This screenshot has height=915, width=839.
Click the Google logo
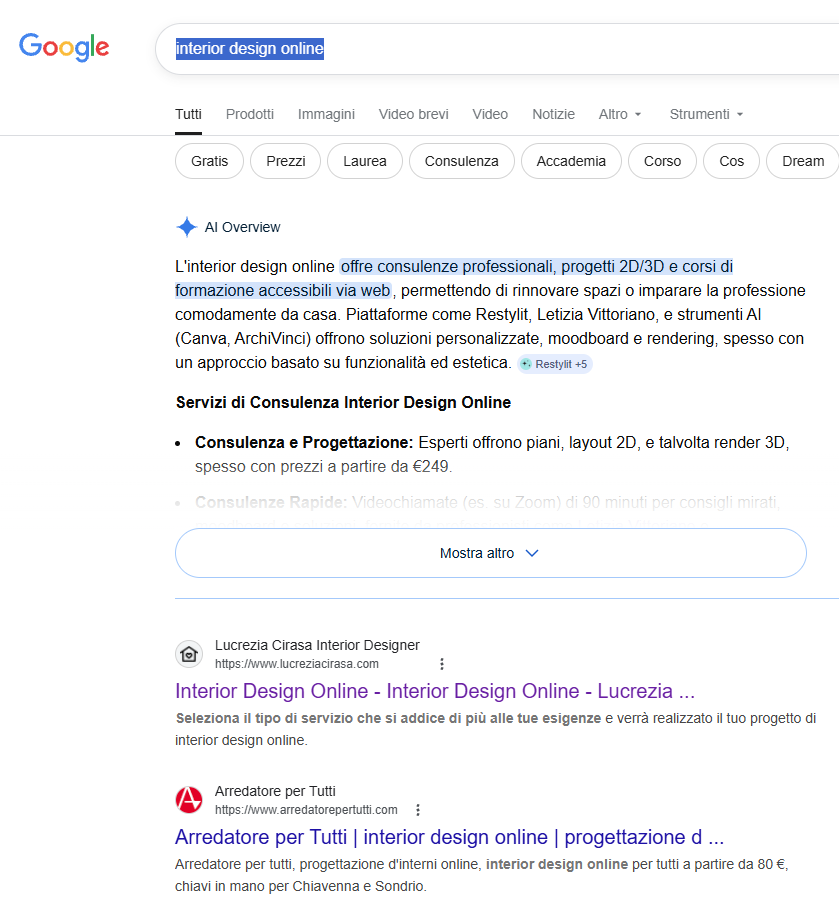pyautogui.click(x=64, y=47)
